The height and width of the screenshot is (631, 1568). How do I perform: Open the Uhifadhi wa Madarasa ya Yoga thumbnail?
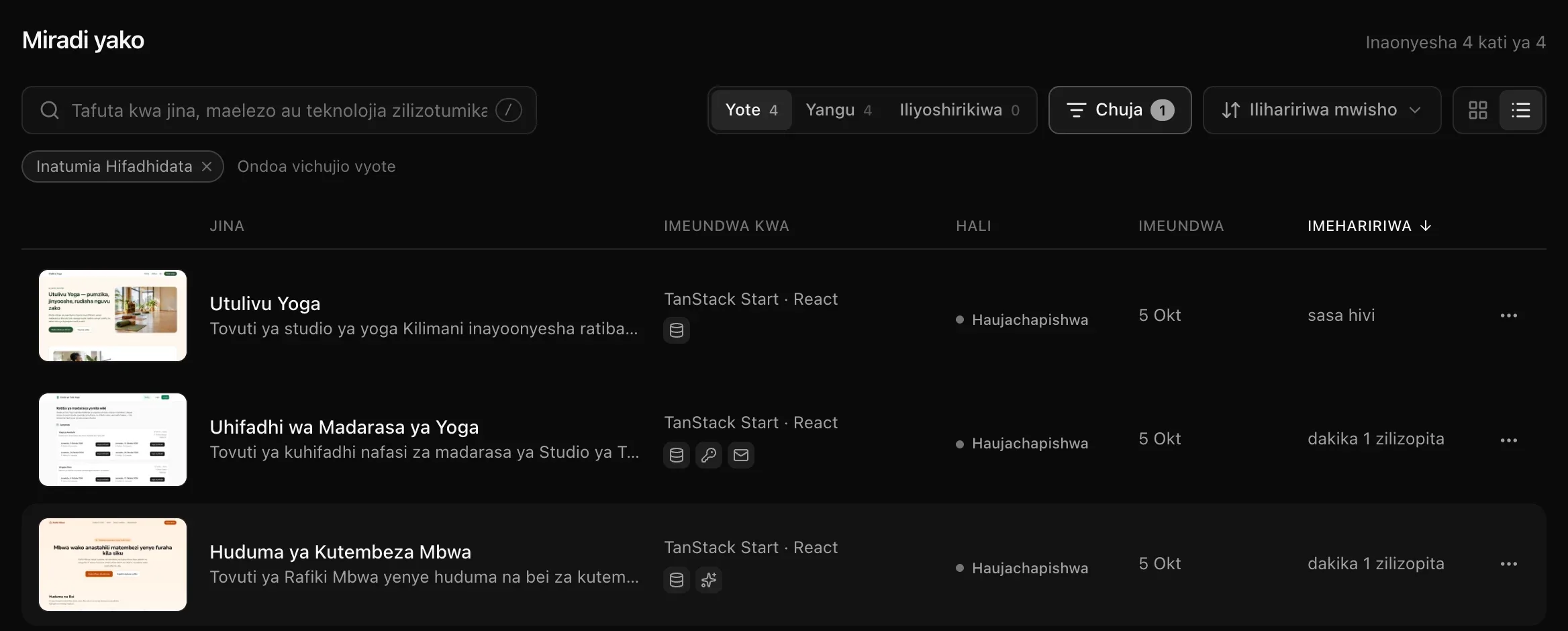[113, 440]
